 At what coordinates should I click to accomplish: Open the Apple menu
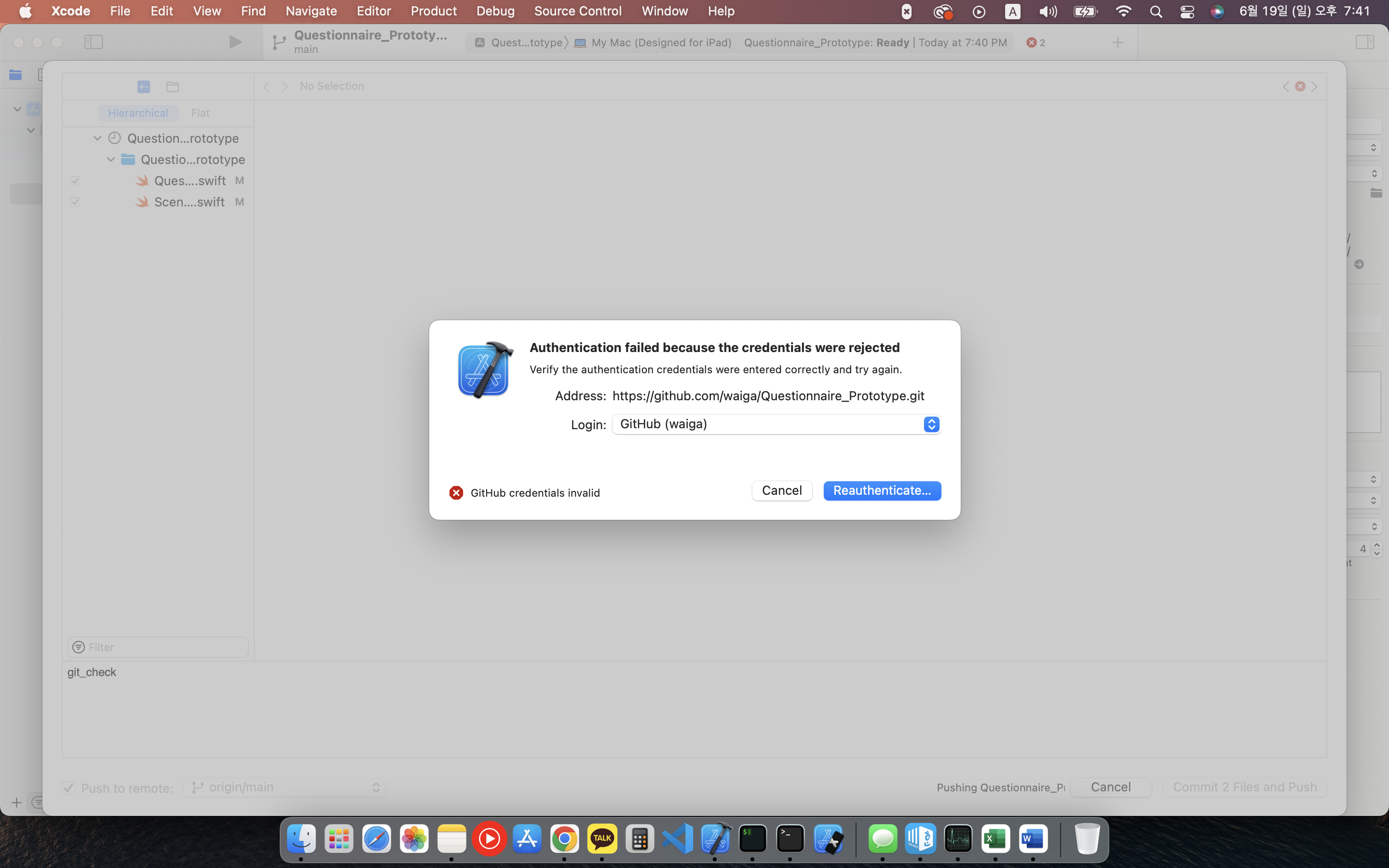[x=26, y=11]
